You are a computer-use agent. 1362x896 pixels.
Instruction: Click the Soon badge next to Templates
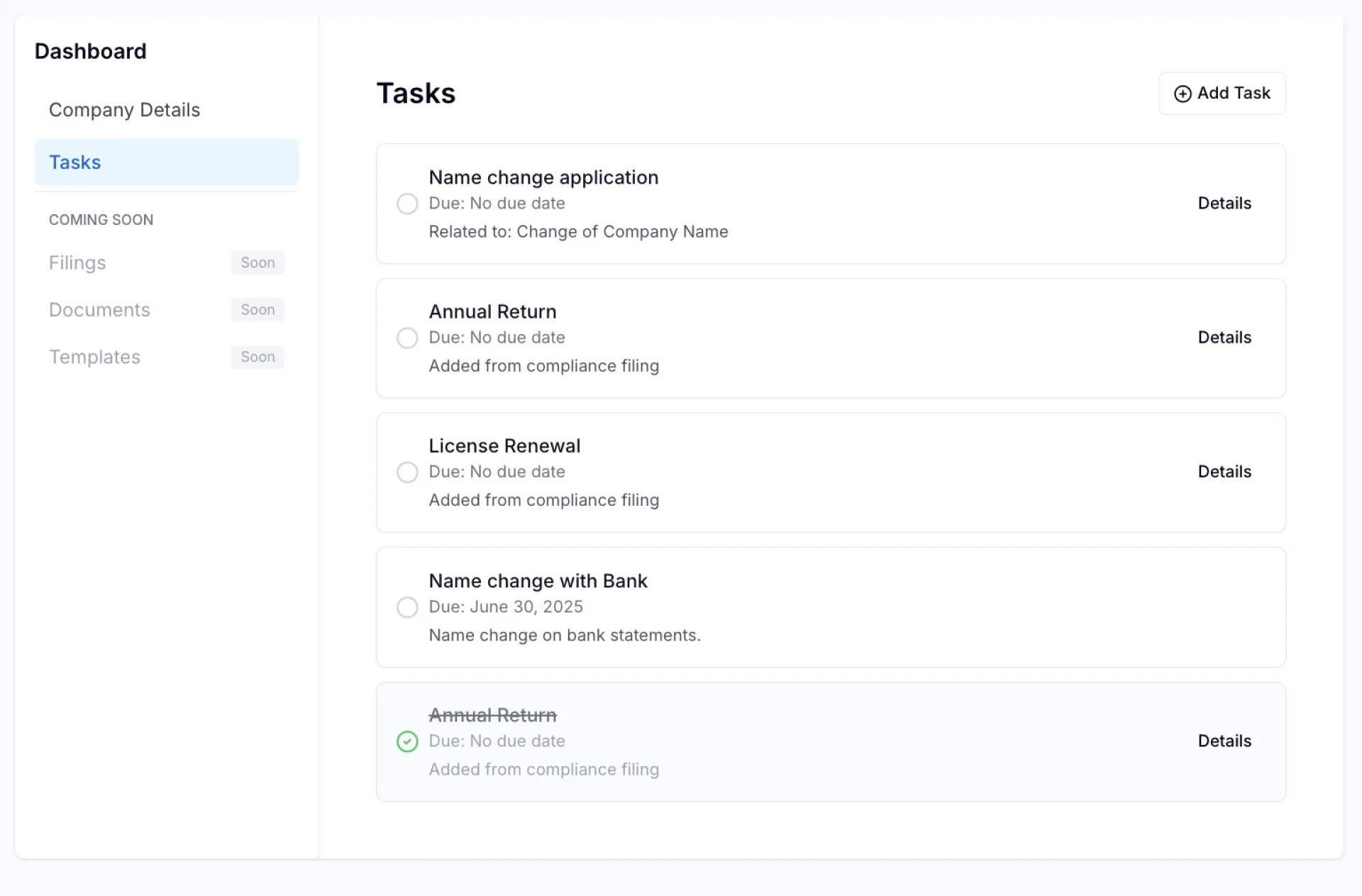[258, 357]
